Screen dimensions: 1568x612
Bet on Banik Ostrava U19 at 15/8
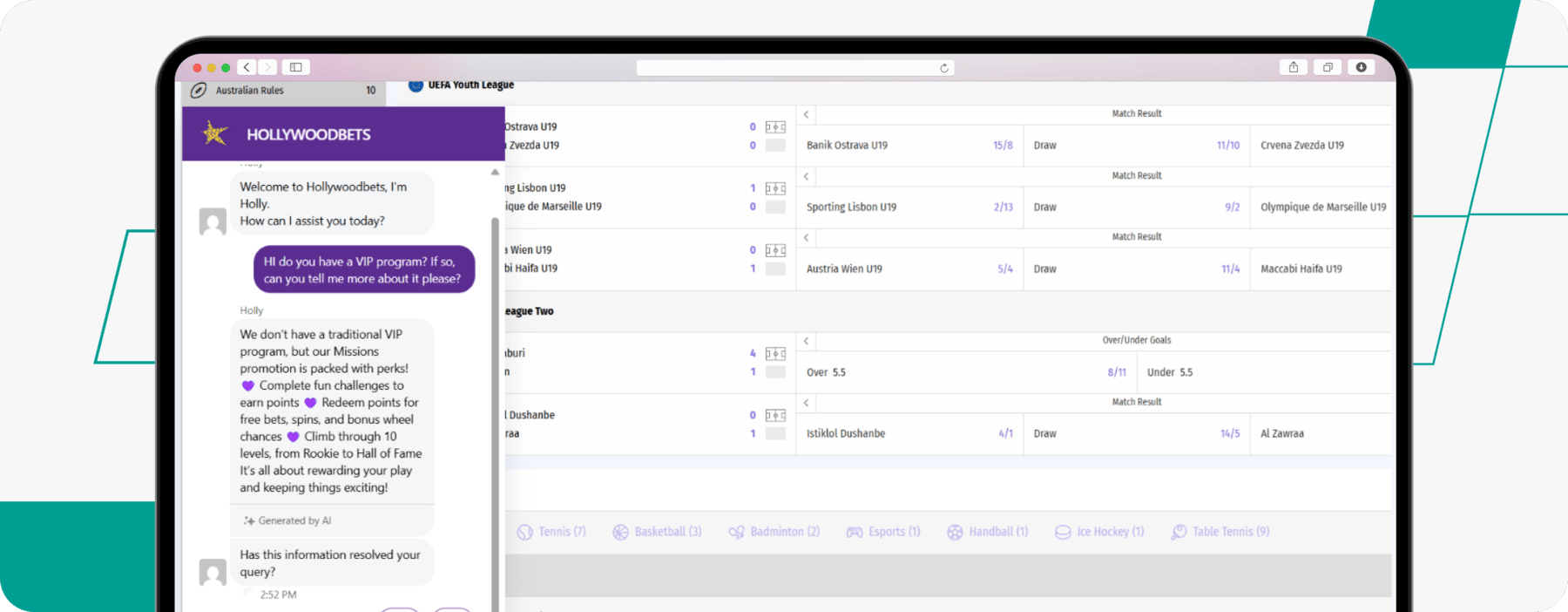click(x=909, y=146)
